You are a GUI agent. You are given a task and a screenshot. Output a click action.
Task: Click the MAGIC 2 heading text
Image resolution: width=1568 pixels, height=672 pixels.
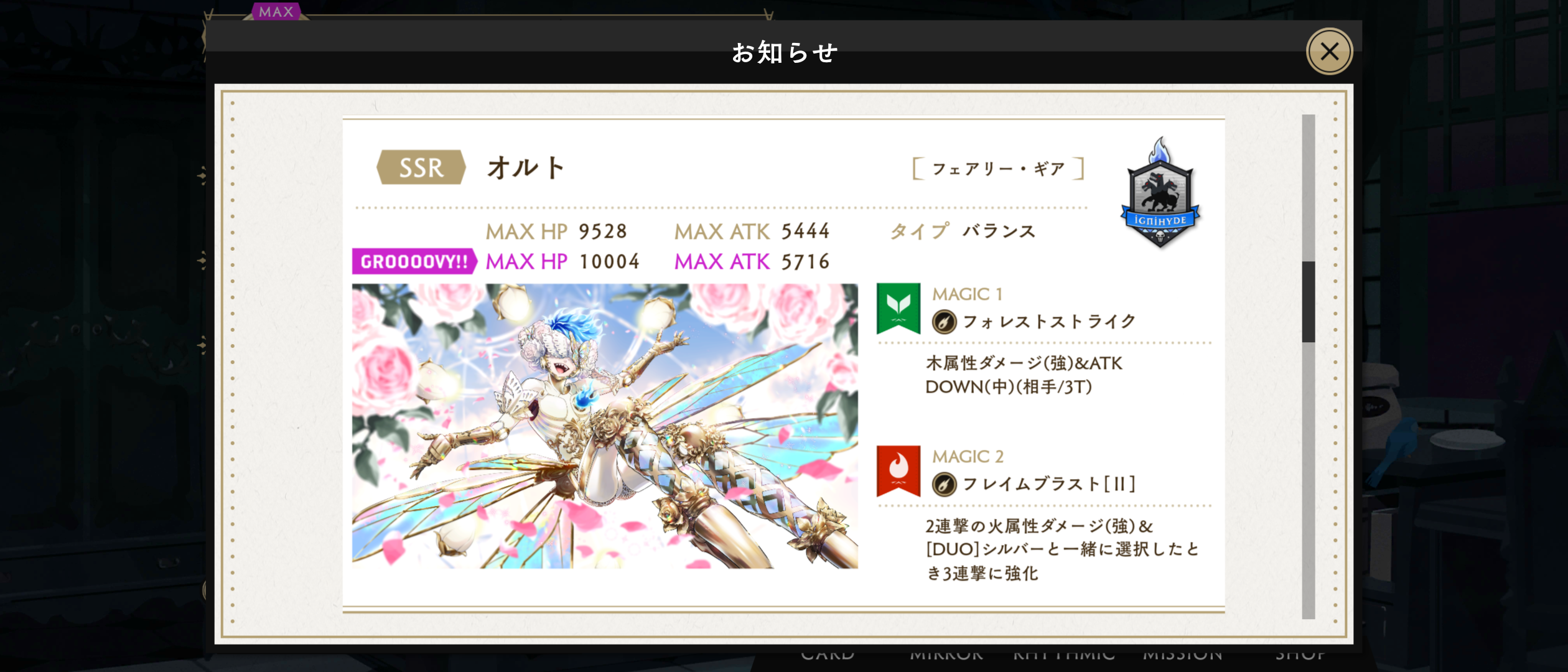[x=968, y=456]
